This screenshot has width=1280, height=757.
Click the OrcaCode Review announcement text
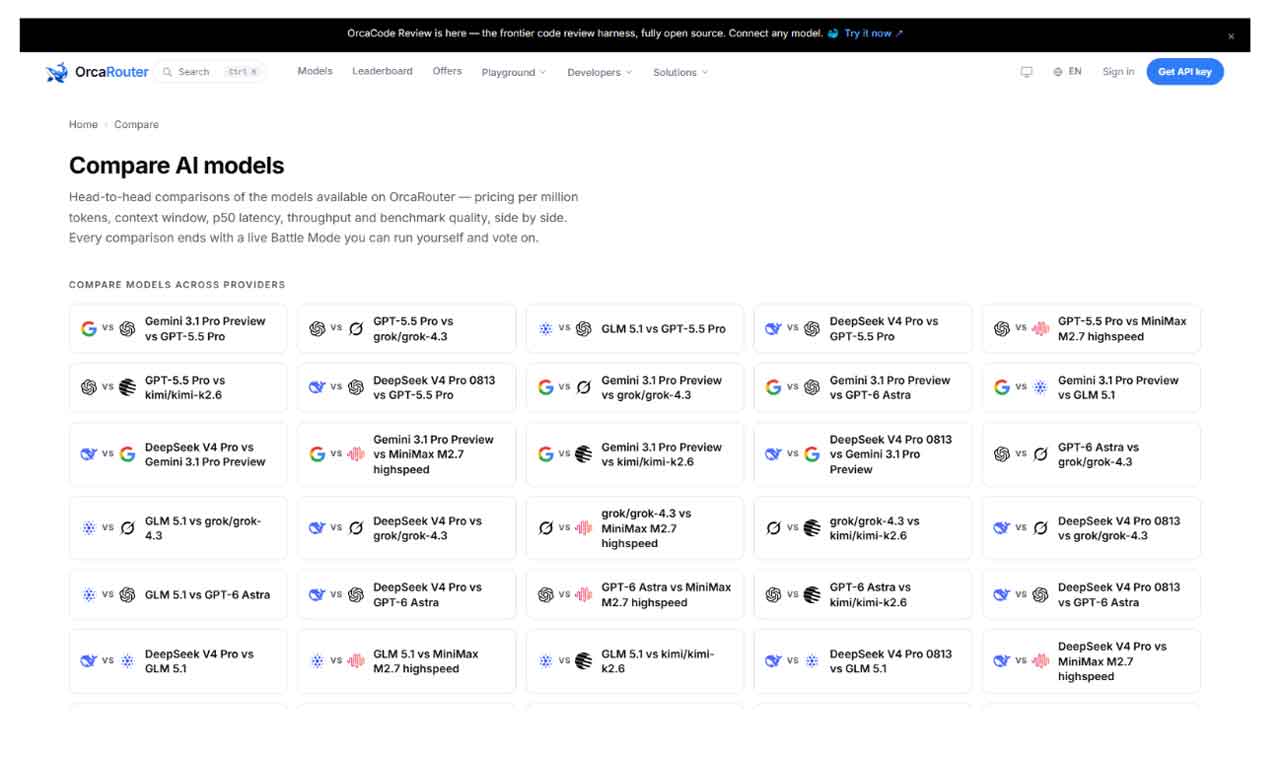click(585, 33)
